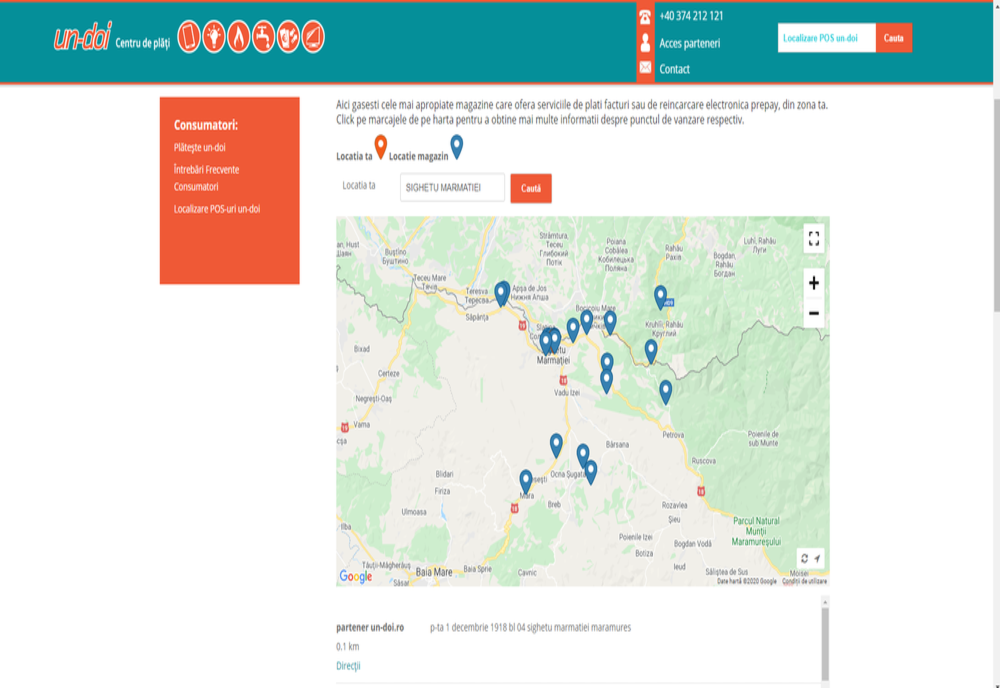Click the map marker near Mara
This screenshot has width=1000, height=688.
(526, 481)
